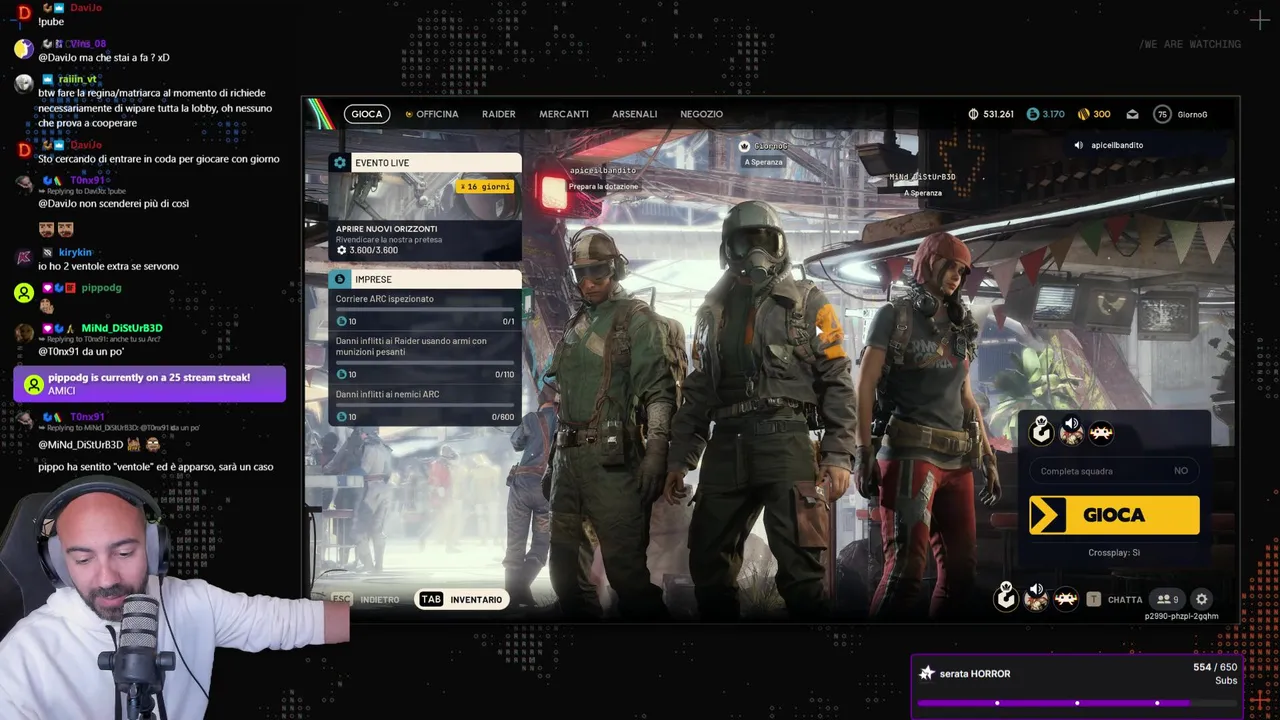Screen dimensions: 1280x720
Task: Open the GiornoG profile name in top bar
Action: coord(1192,114)
